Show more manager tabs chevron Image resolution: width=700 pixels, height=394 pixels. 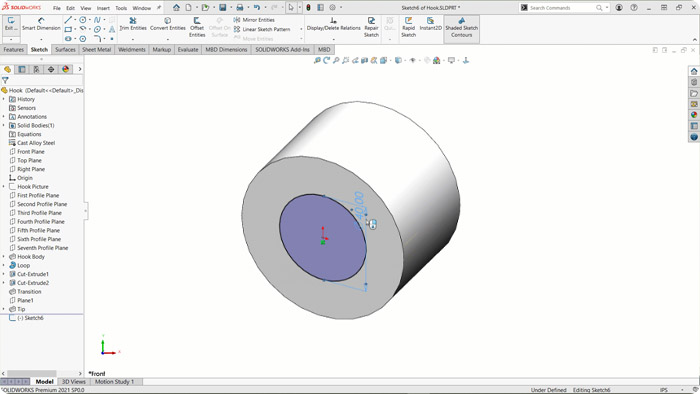(x=79, y=69)
